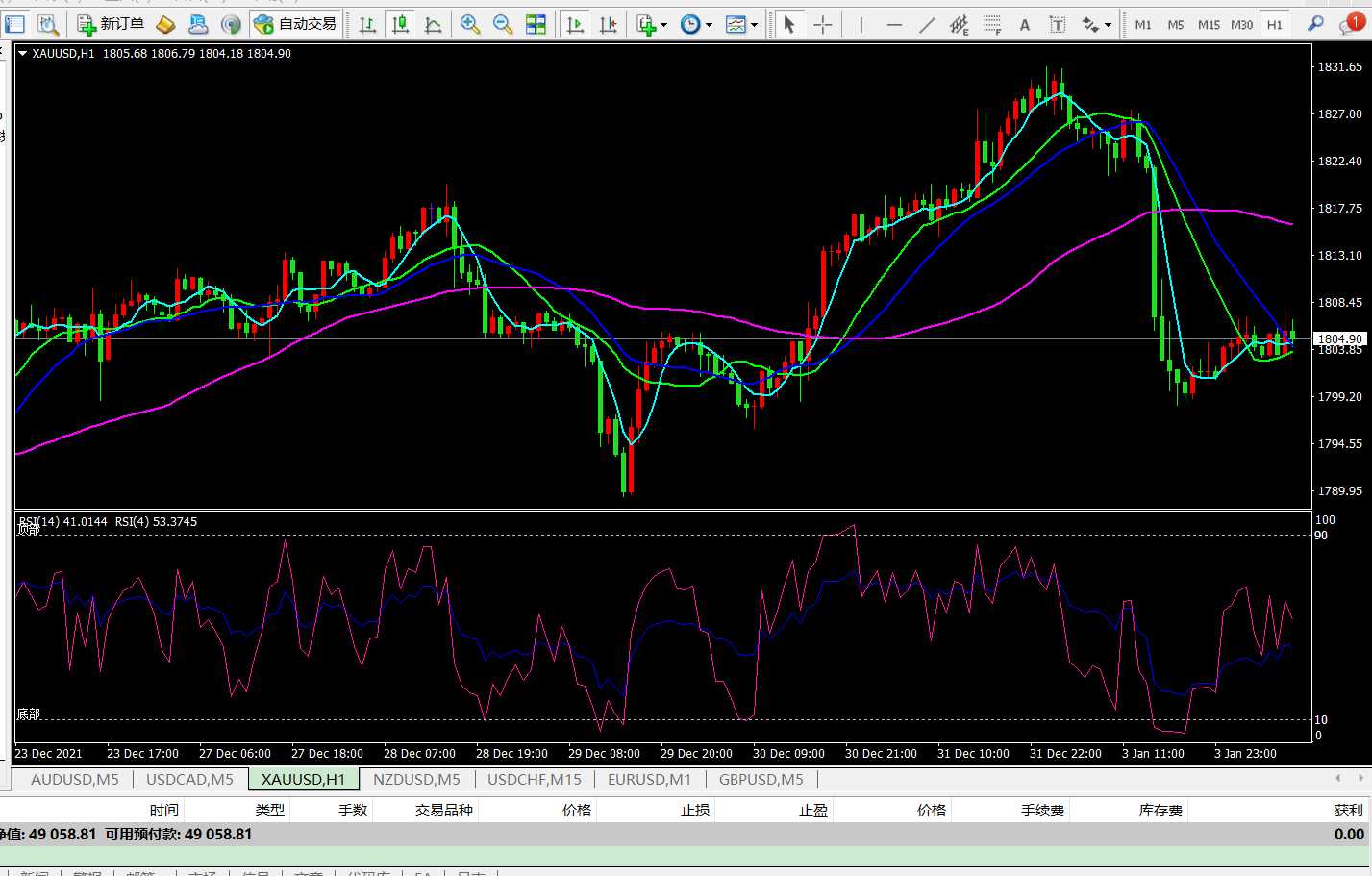Click the 库存费 column header
The image size is (1372, 876).
[x=1160, y=811]
